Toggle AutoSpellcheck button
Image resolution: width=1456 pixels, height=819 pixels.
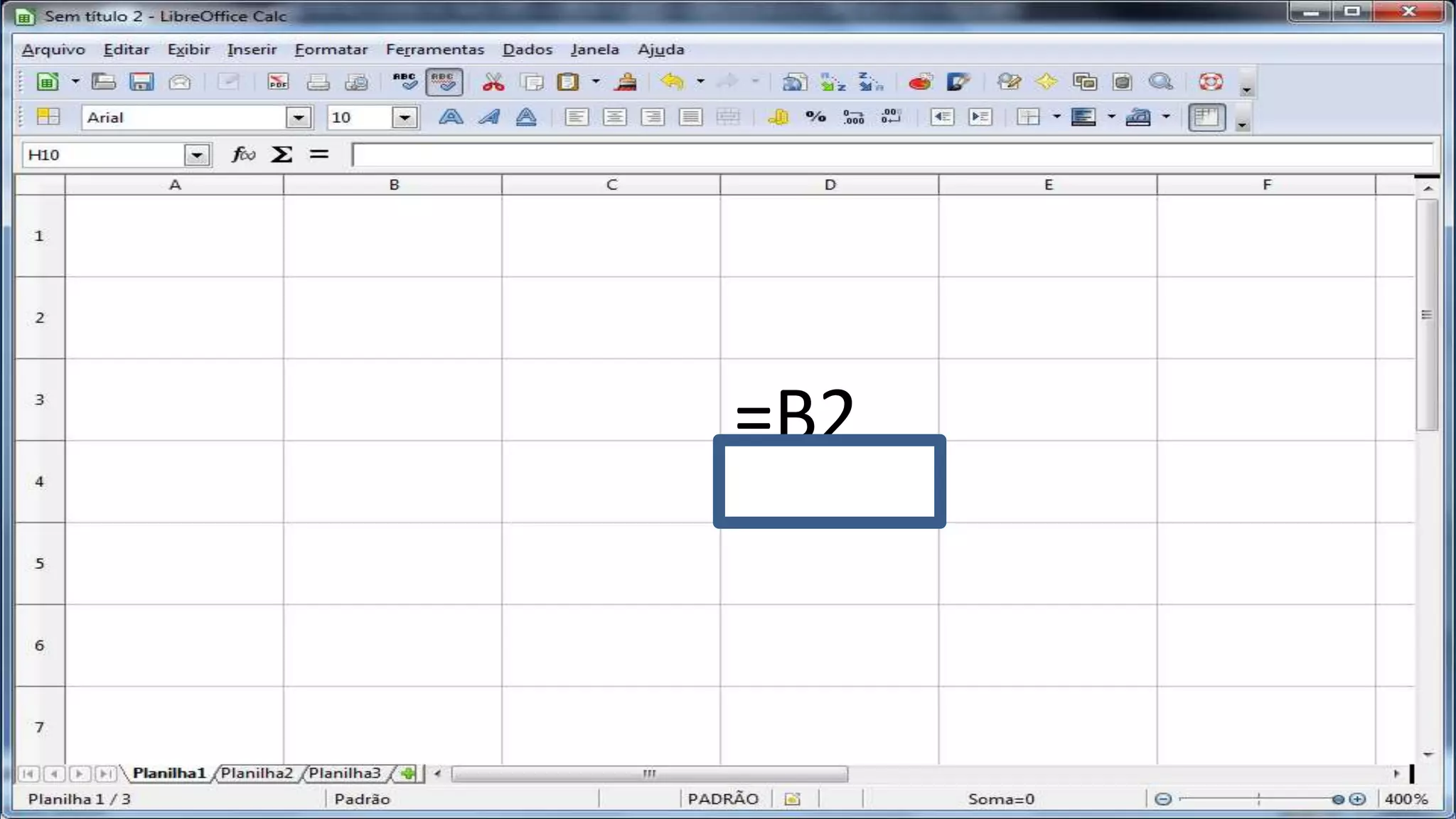coord(444,82)
